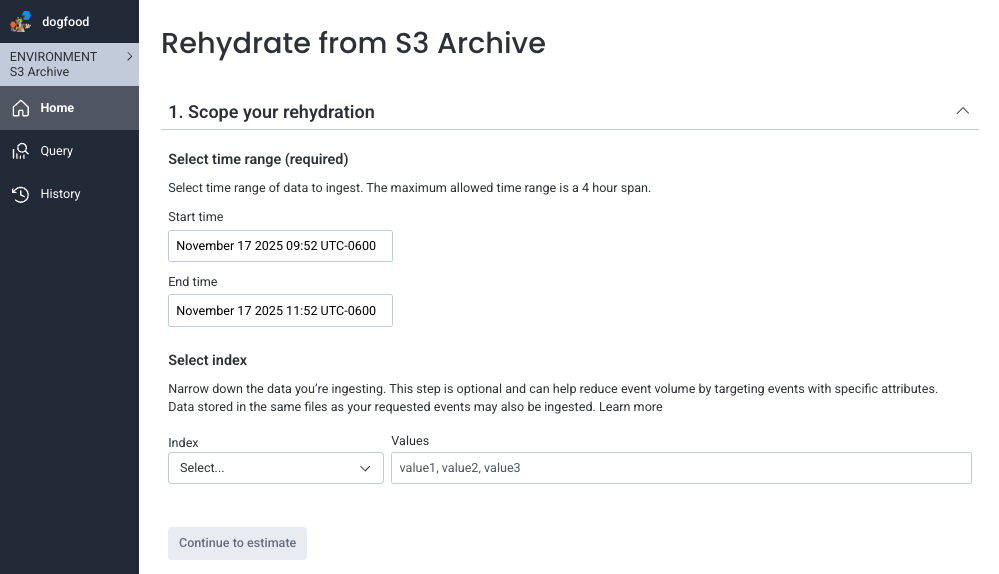Screen dimensions: 999x574
Task: Navigate to Query in the sidebar
Action: (x=57, y=151)
